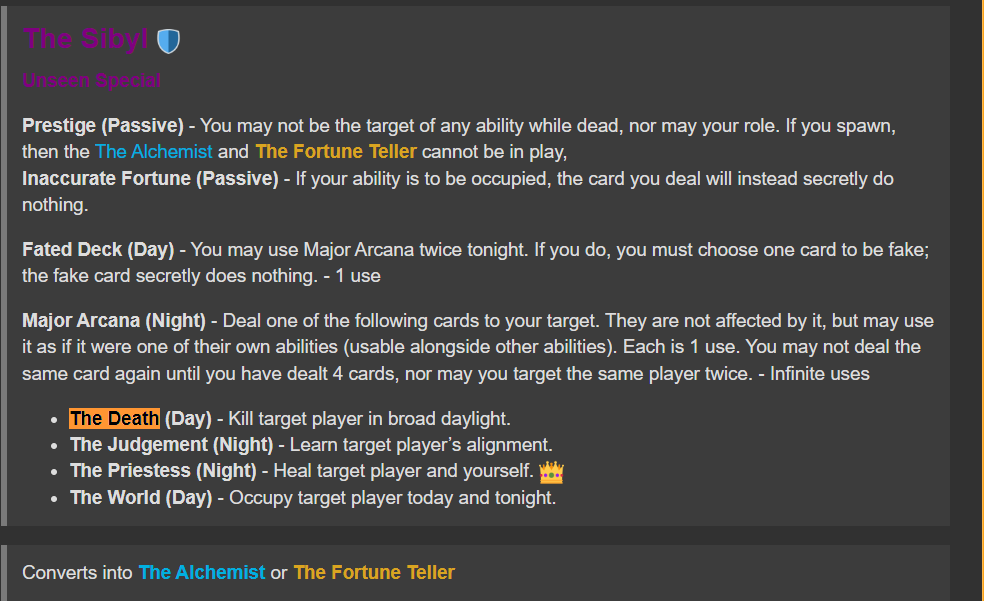
Task: Click The Judgement (Night) card name
Action: (171, 445)
